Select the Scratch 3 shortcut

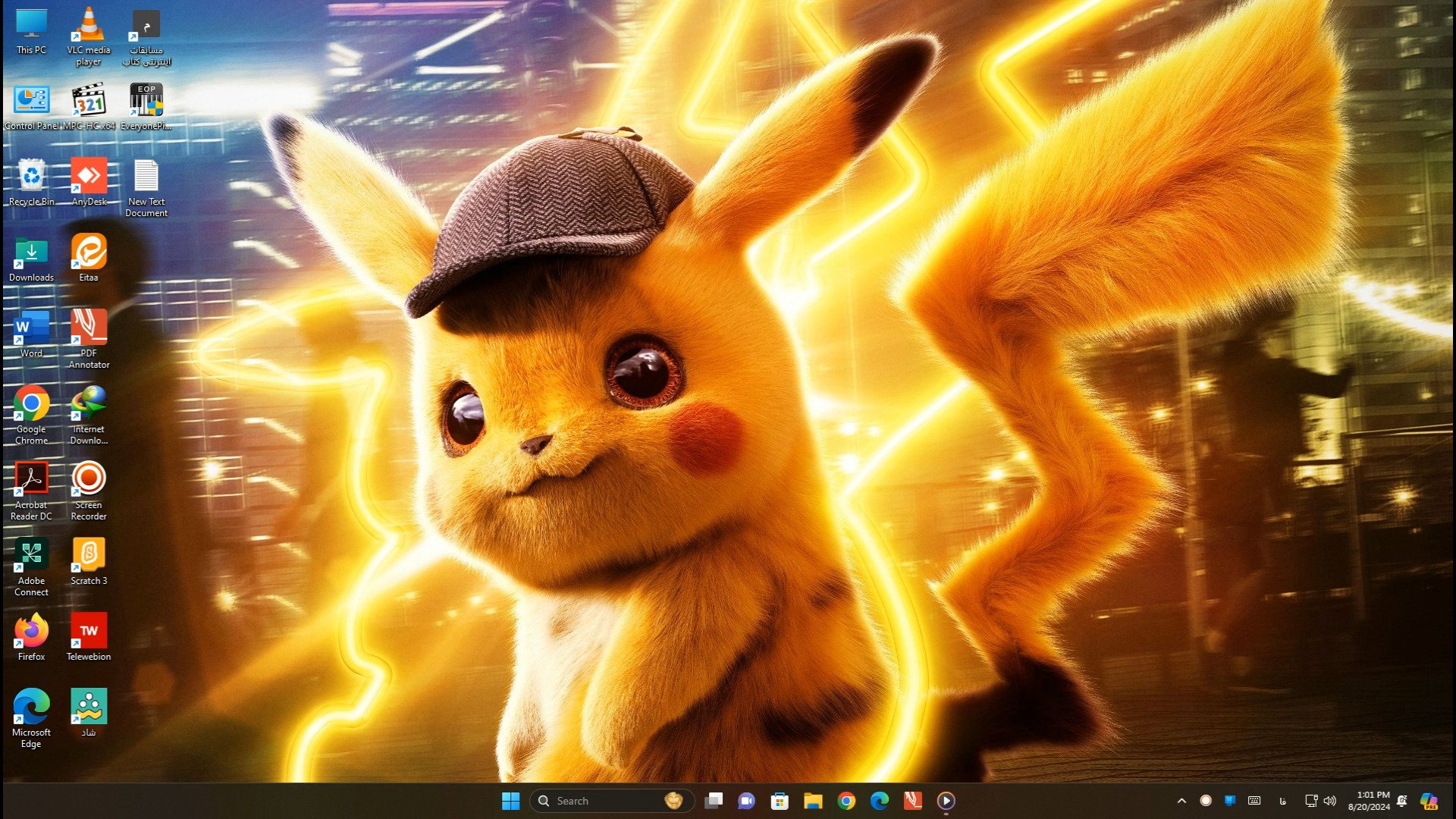coord(89,562)
